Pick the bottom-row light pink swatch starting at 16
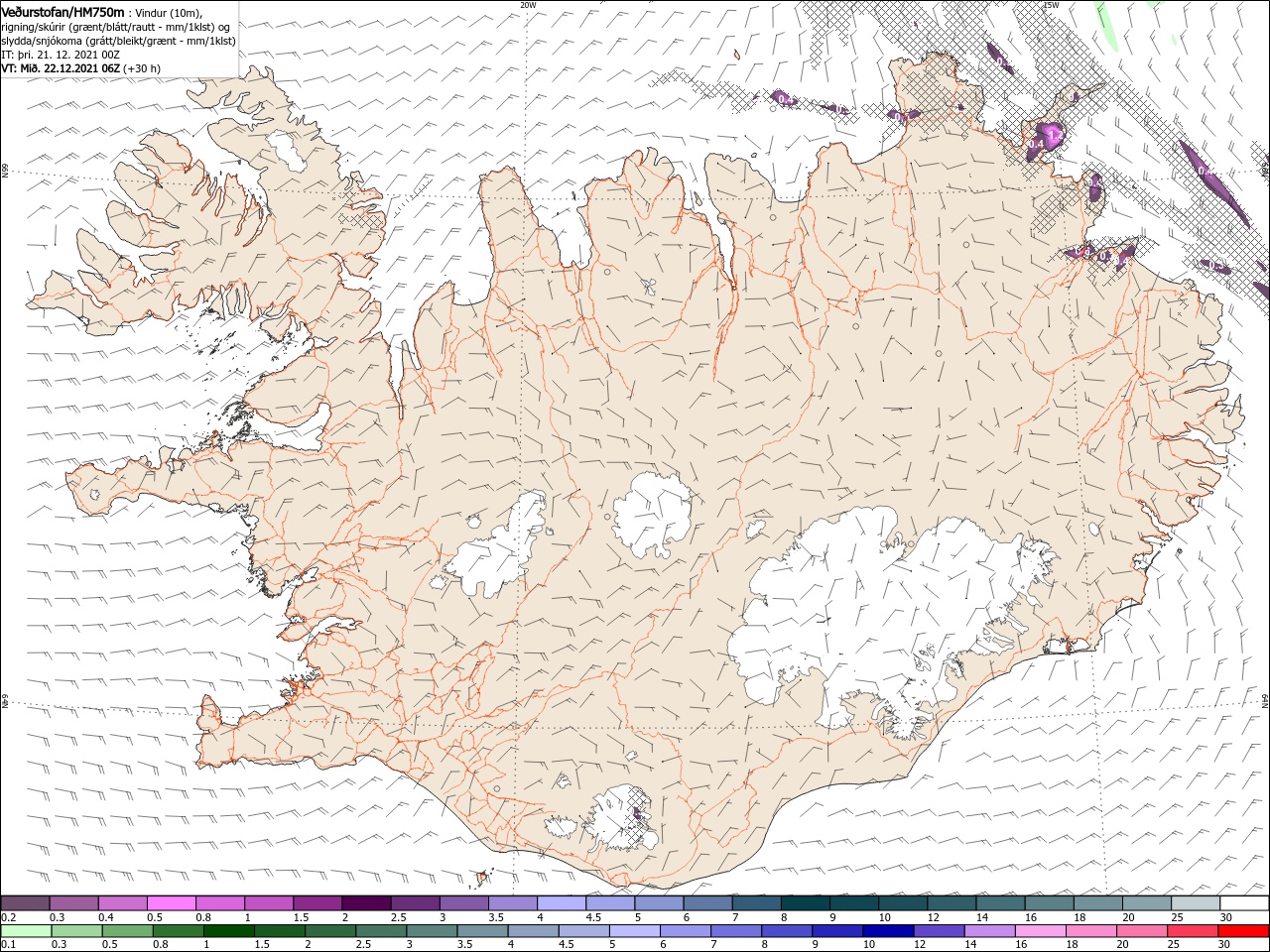The image size is (1270, 952). 1040,931
